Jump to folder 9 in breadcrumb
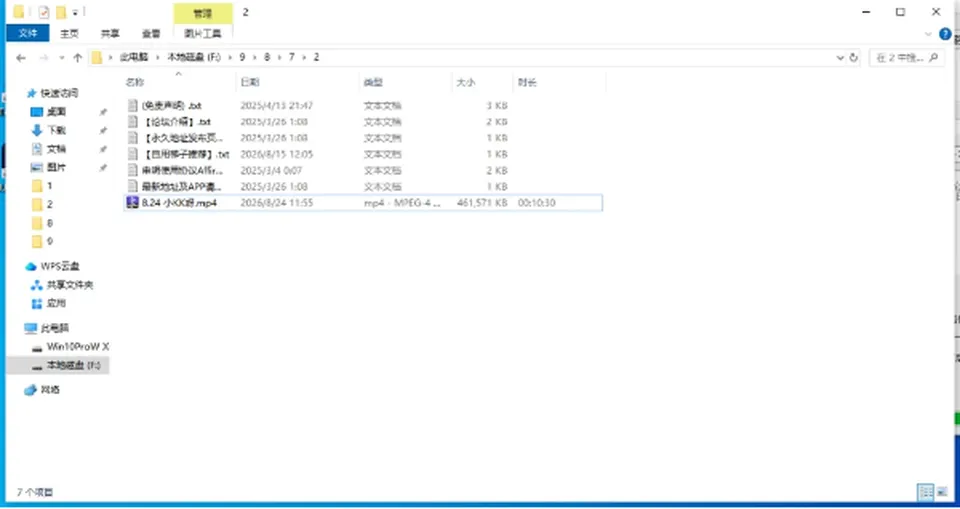 [242, 58]
